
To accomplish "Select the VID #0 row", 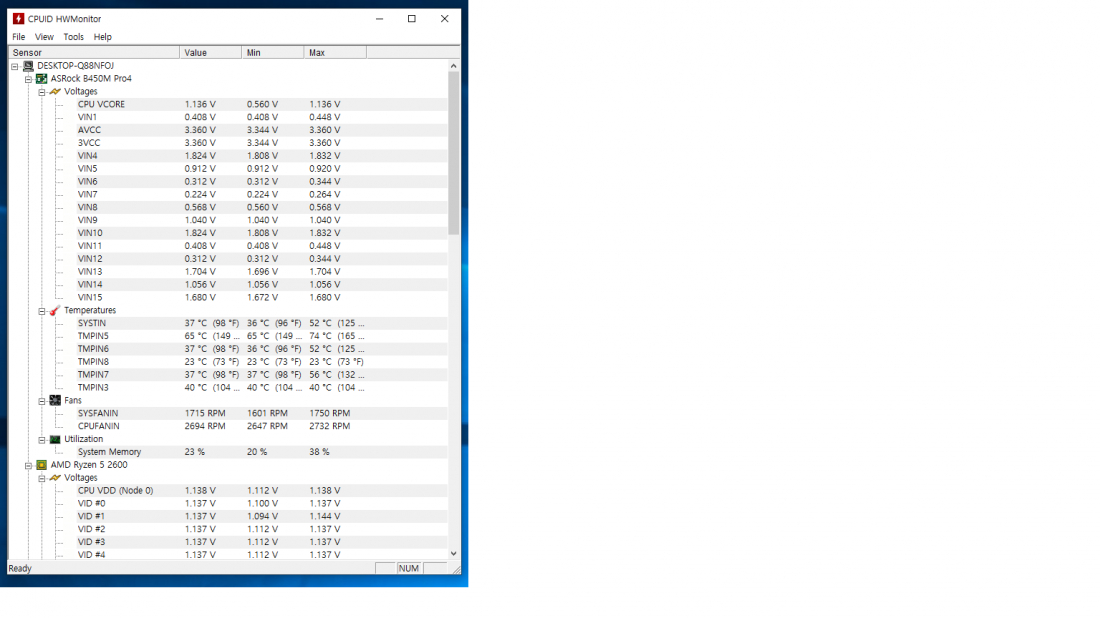I will coord(262,504).
